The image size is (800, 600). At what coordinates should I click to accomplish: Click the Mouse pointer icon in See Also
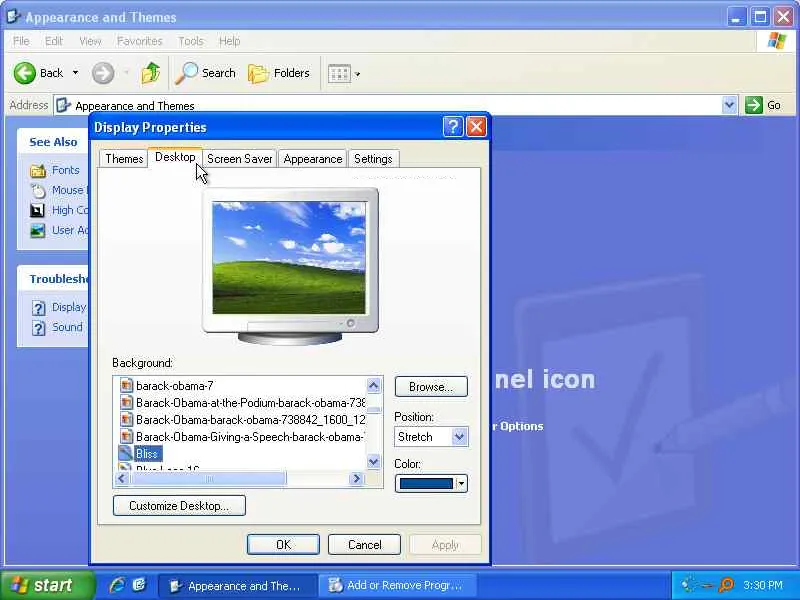coord(38,190)
